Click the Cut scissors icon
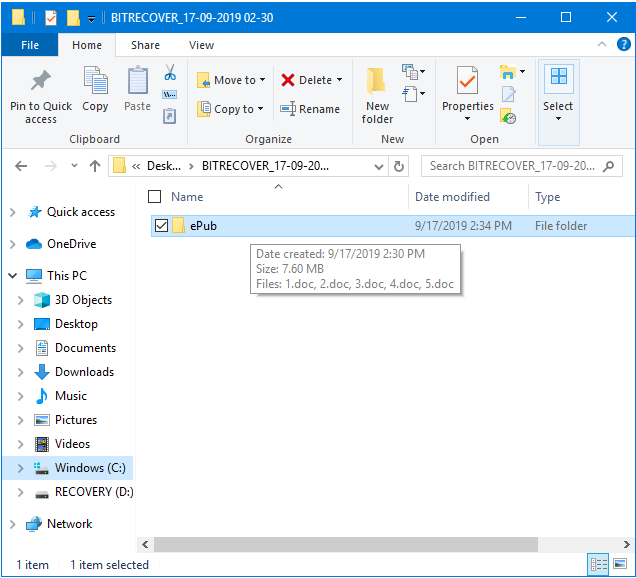636x578 pixels. point(170,72)
